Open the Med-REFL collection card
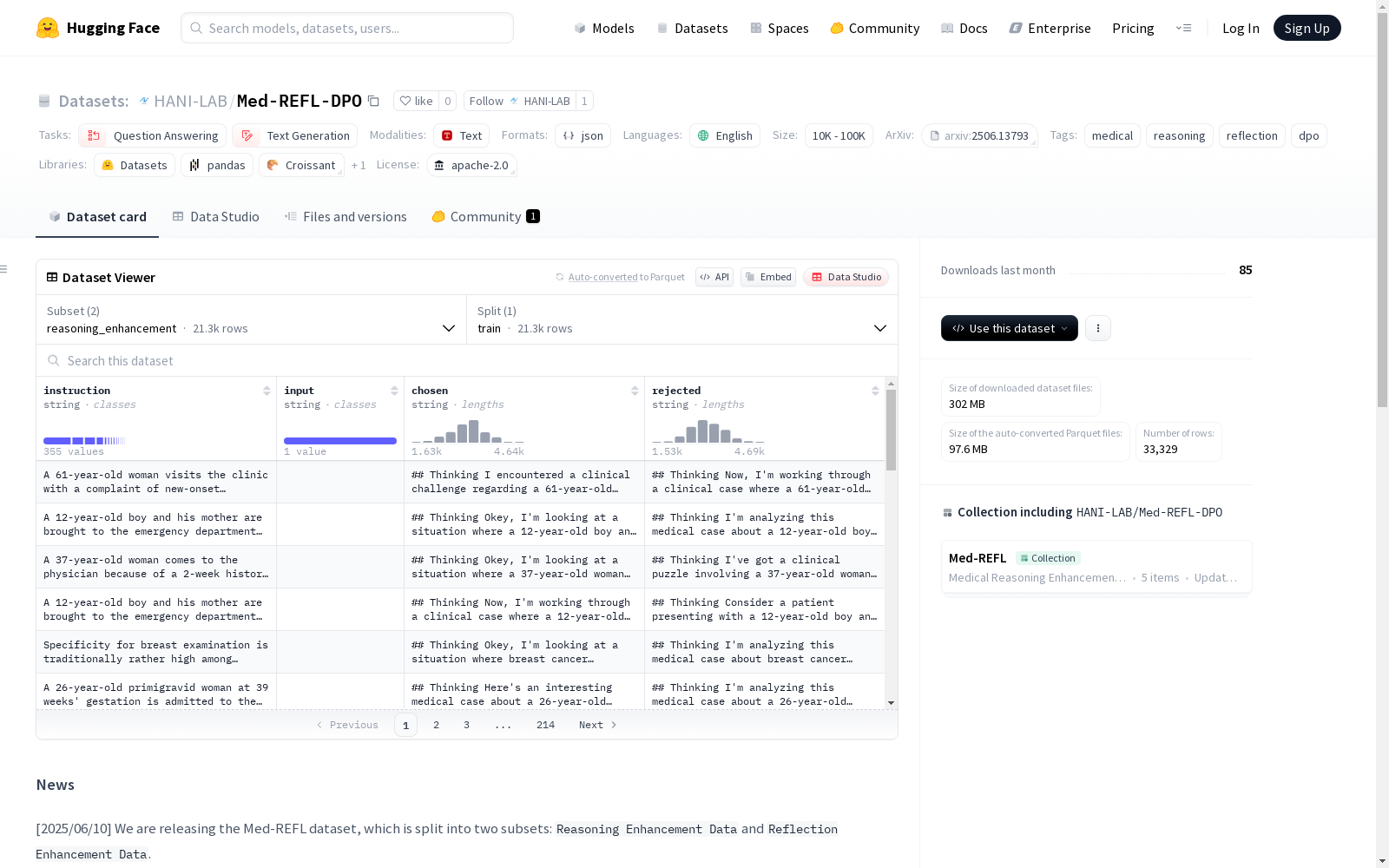Viewport: 1389px width, 868px height. tap(1096, 567)
